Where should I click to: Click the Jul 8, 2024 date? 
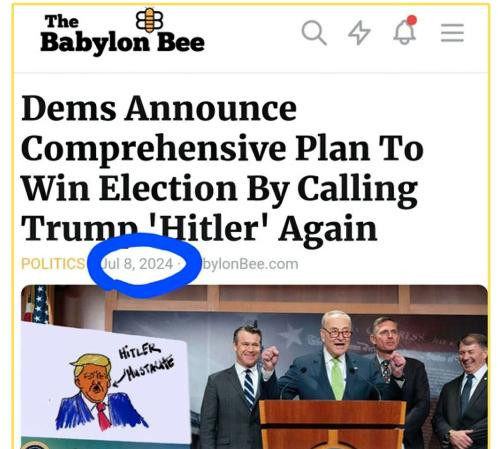point(137,264)
